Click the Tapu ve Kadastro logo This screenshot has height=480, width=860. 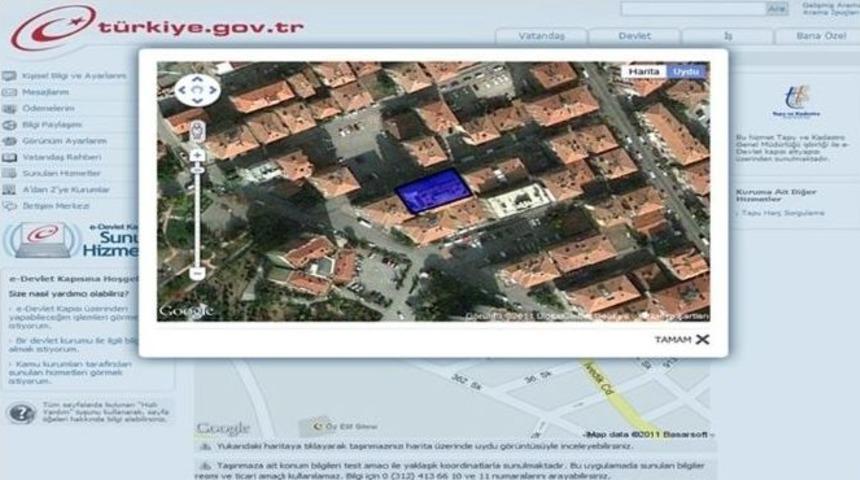pyautogui.click(x=796, y=100)
